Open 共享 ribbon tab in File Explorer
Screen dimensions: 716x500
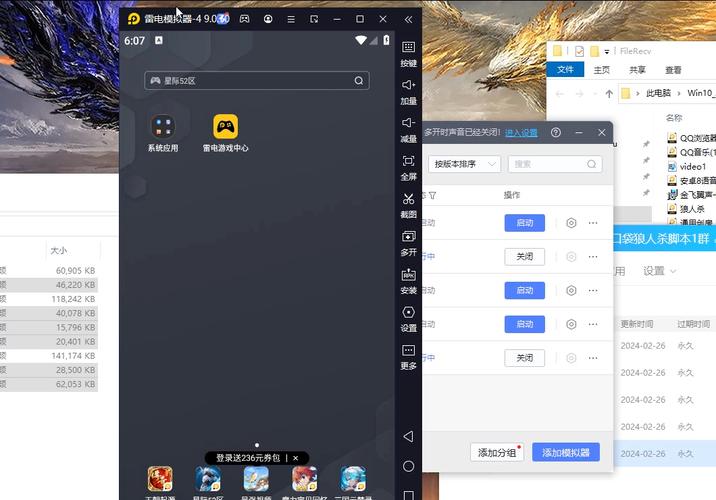point(637,70)
